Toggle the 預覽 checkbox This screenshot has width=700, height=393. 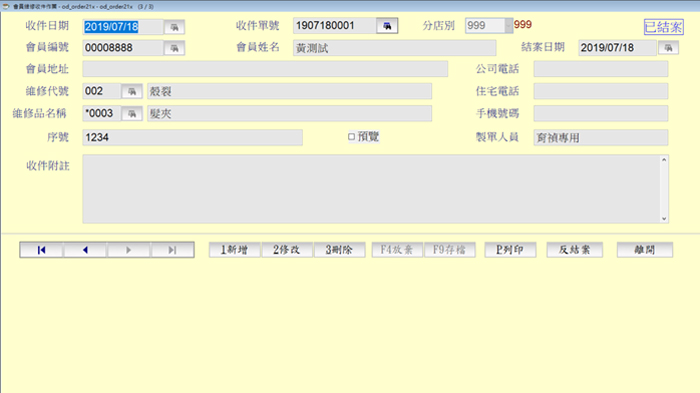pos(352,137)
